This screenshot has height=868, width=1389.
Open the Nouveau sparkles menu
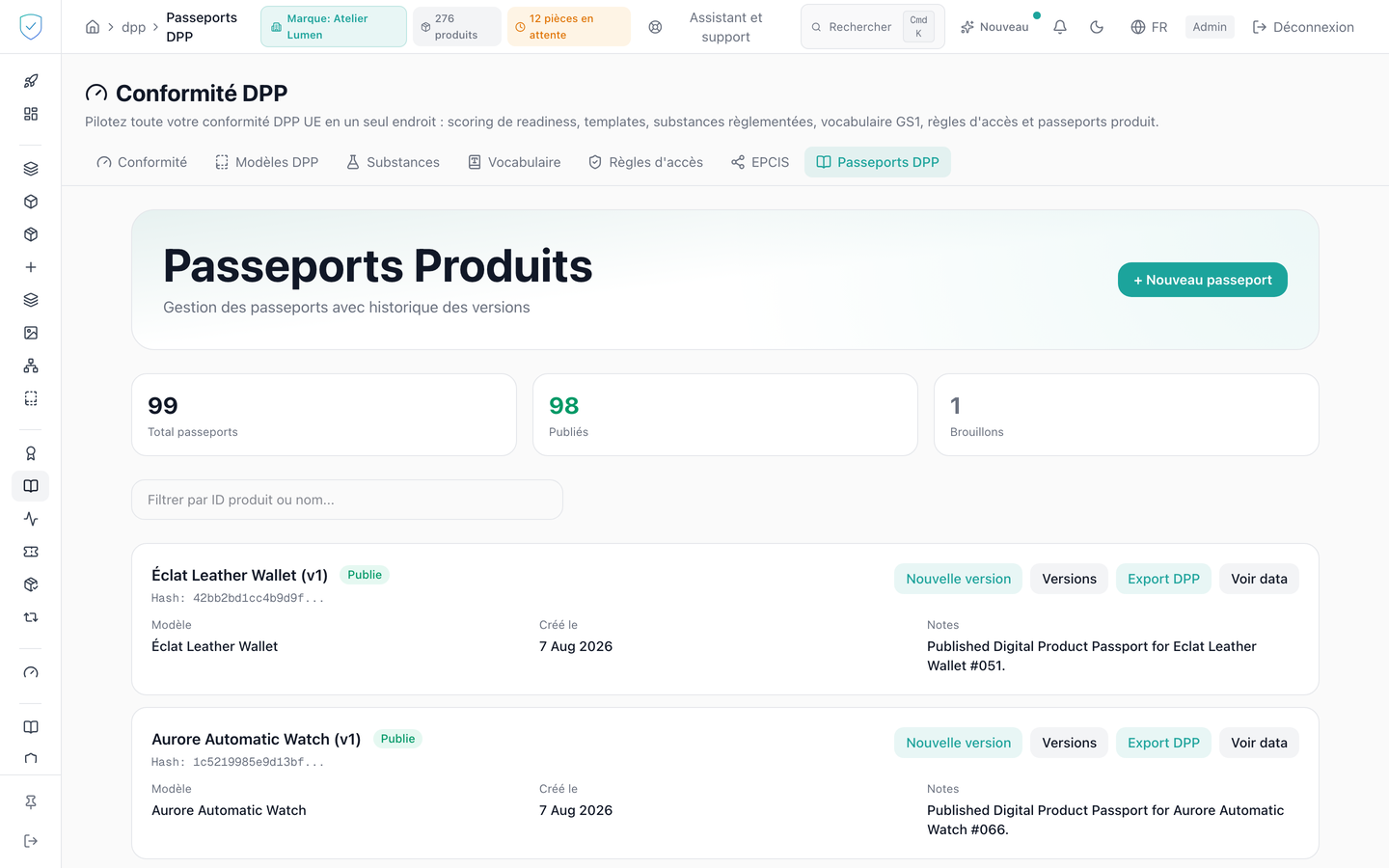tap(994, 27)
